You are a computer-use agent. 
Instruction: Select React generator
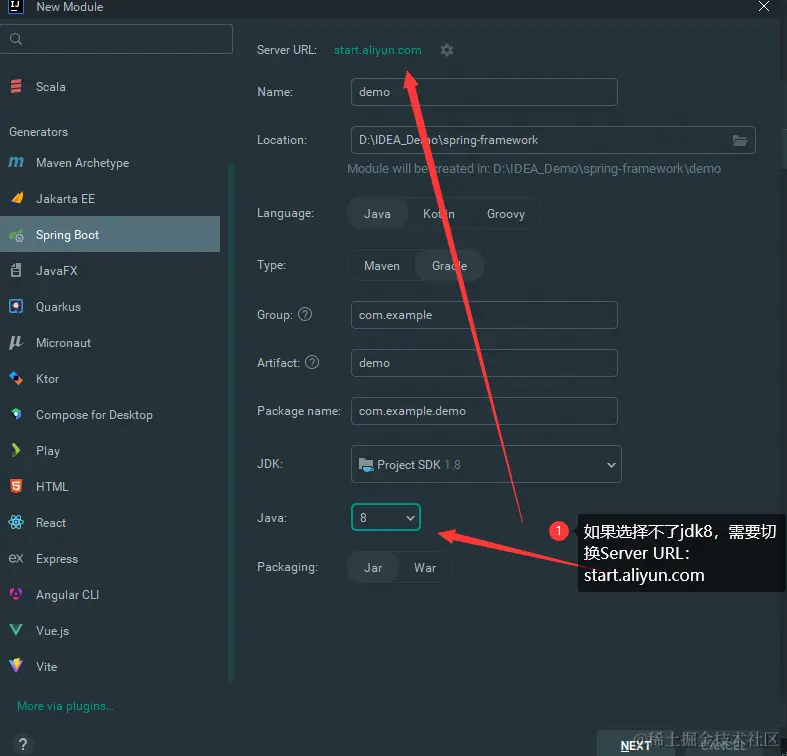pyautogui.click(x=110, y=523)
